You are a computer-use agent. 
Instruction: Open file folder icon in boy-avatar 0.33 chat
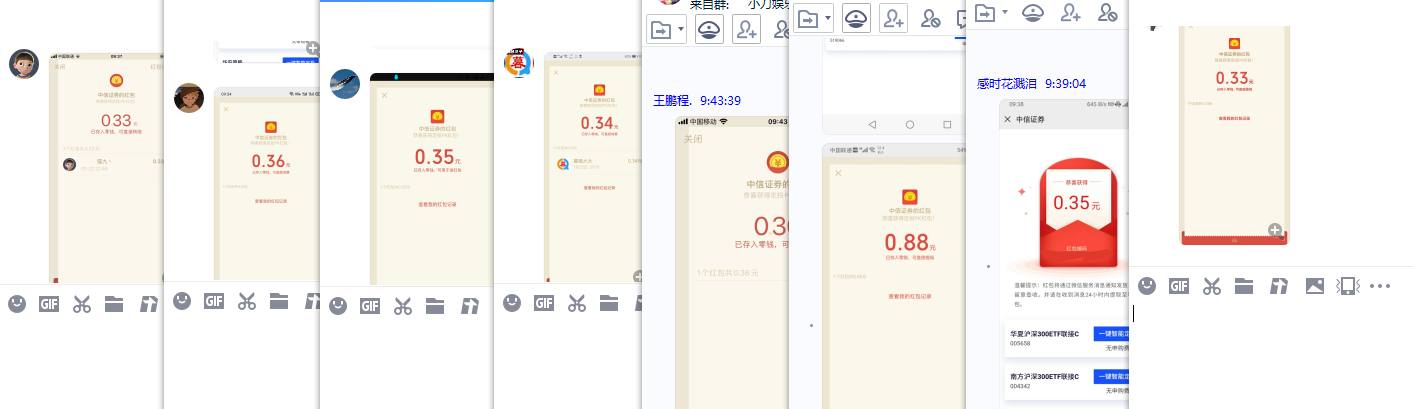click(x=114, y=303)
